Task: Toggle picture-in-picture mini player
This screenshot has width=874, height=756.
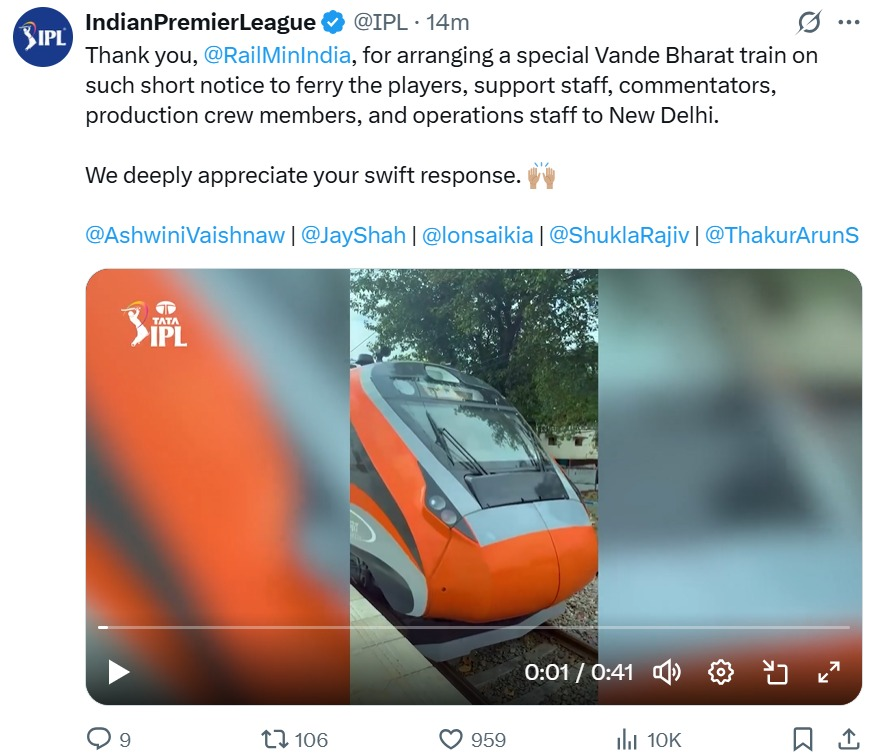Action: (x=775, y=672)
